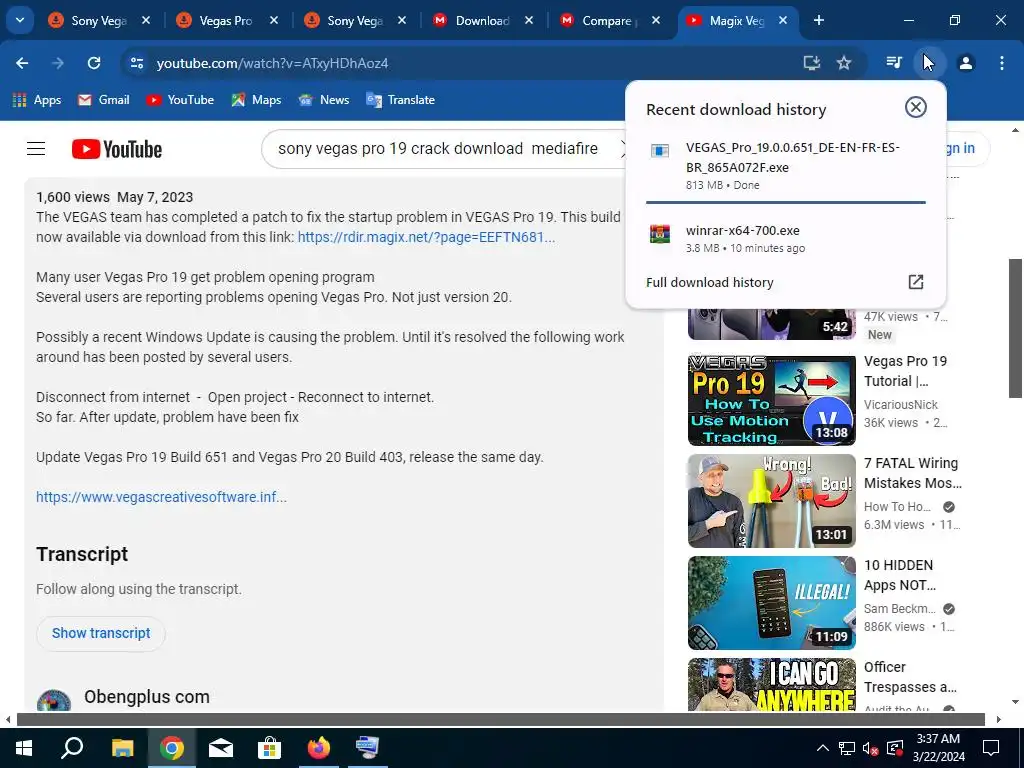
Task: Open Microsoft Store from the taskbar
Action: (269, 748)
